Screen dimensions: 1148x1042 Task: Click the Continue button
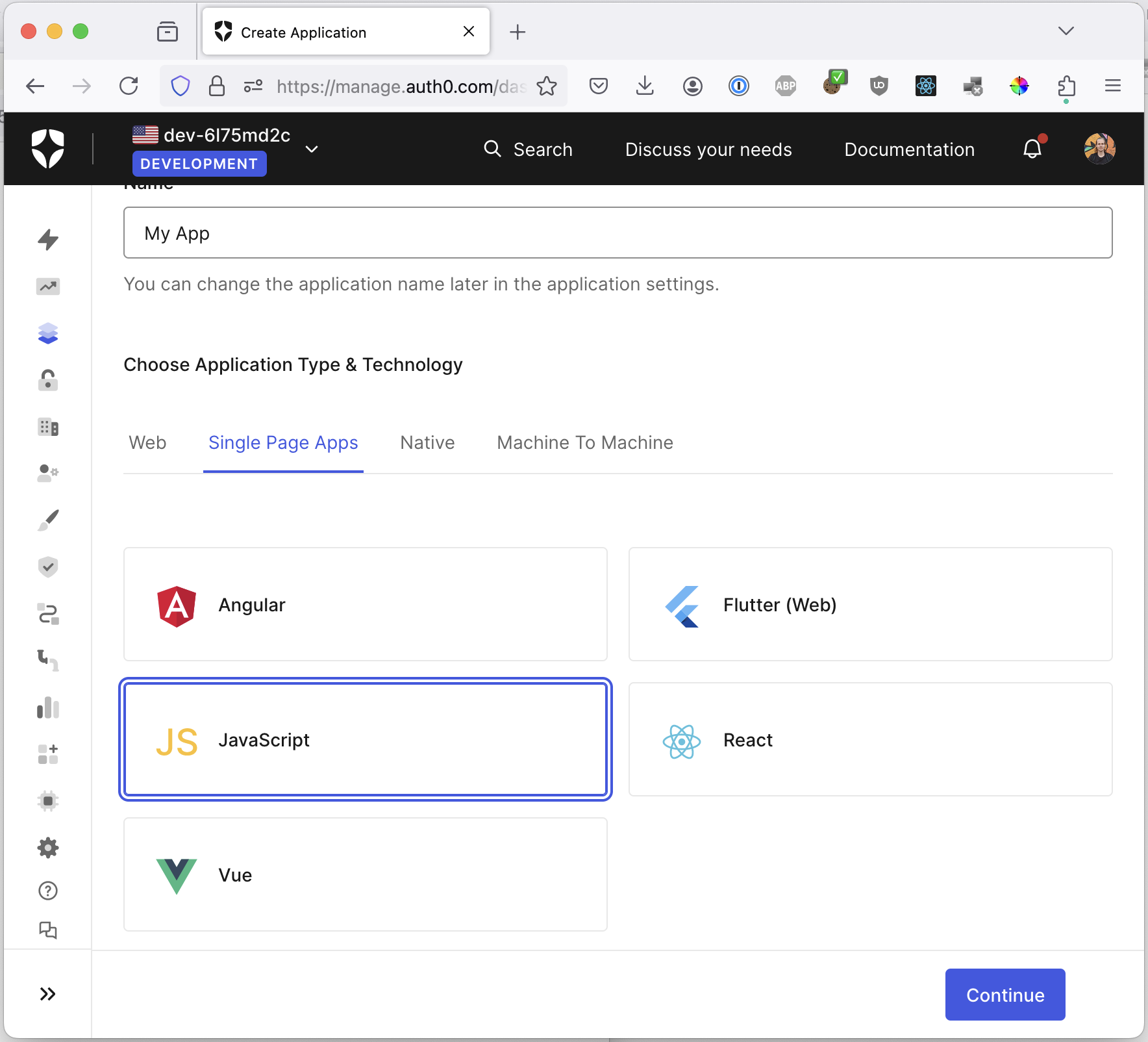click(x=1005, y=995)
